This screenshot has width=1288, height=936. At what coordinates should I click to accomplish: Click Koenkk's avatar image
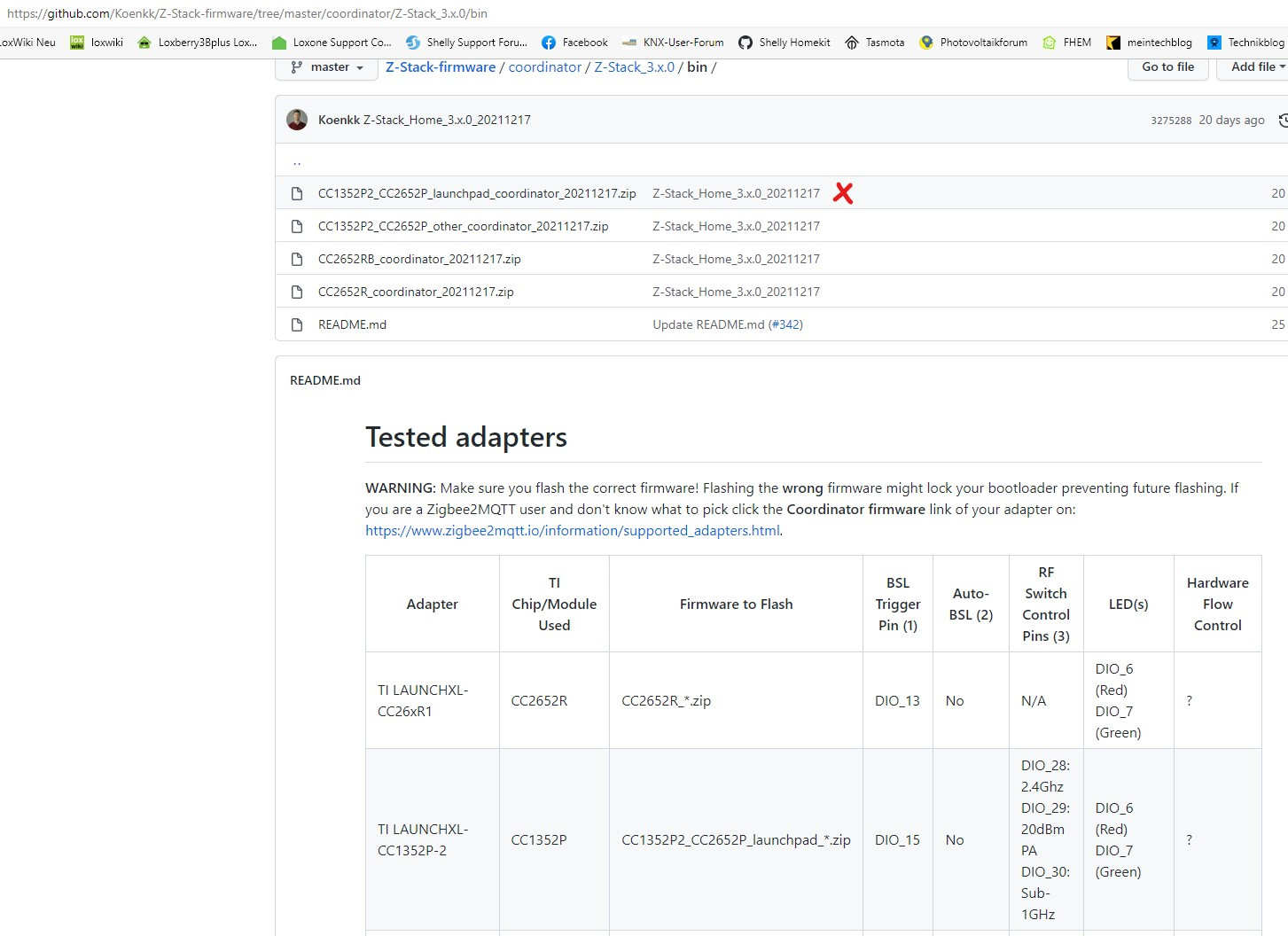click(297, 120)
